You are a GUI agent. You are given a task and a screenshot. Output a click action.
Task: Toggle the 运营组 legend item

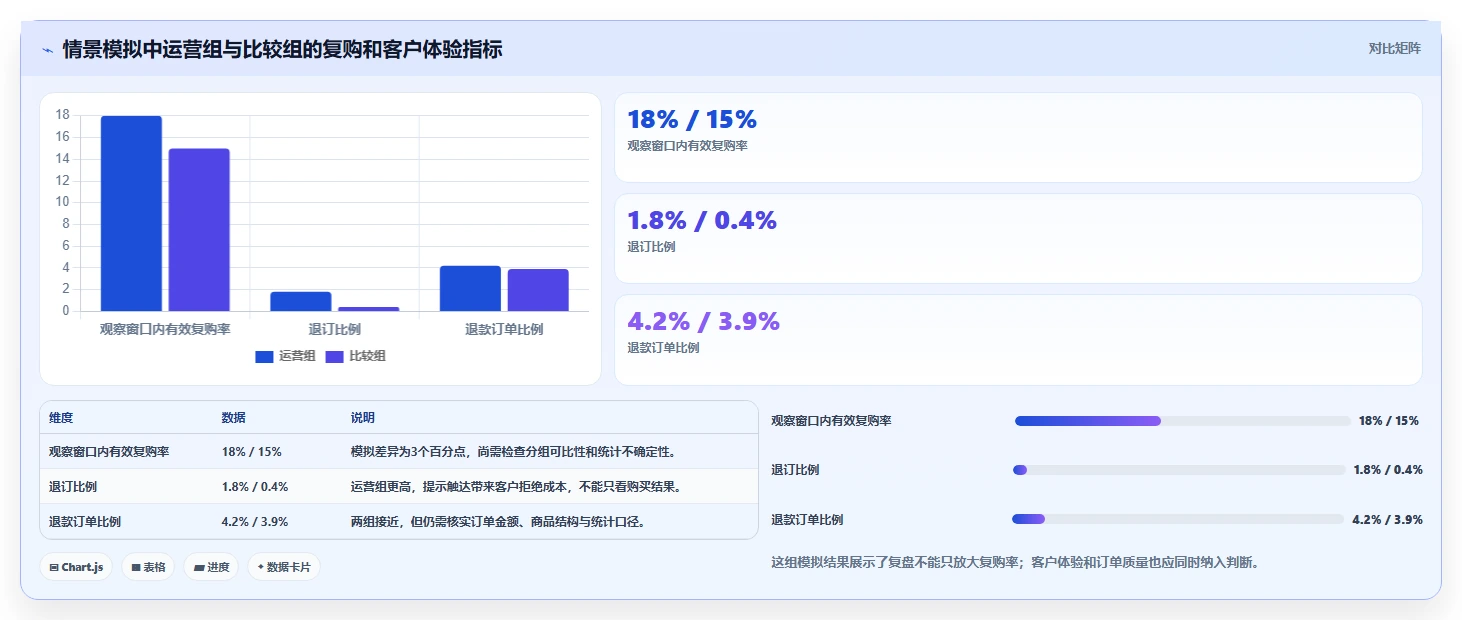[x=286, y=356]
